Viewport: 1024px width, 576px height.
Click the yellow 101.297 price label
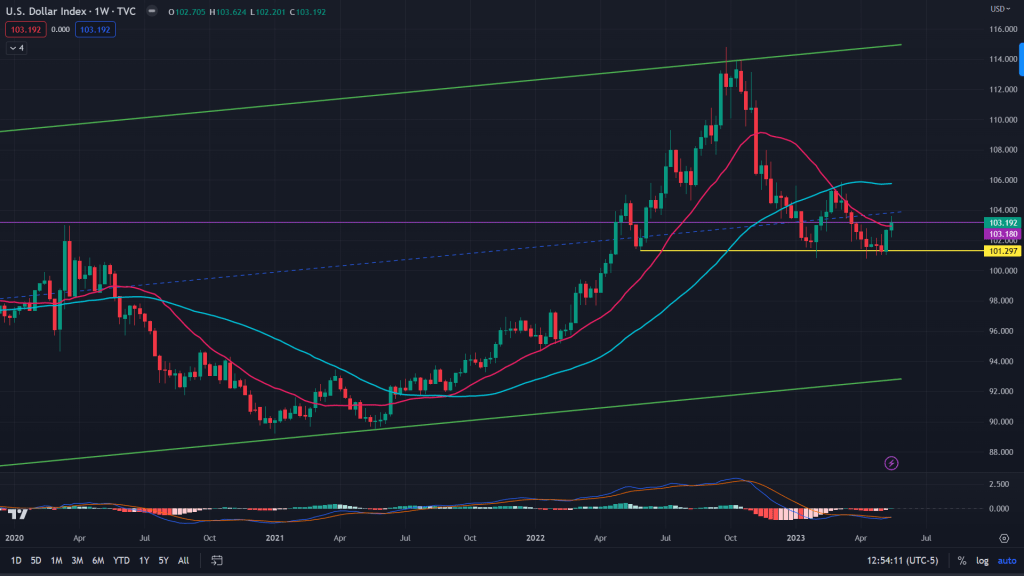click(x=1002, y=251)
